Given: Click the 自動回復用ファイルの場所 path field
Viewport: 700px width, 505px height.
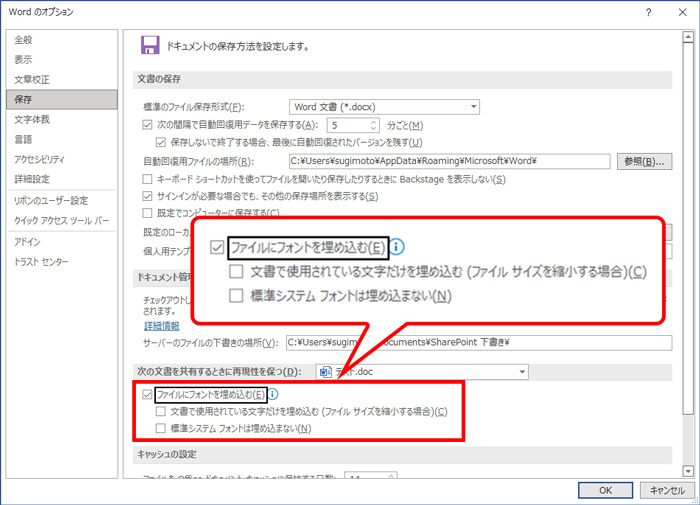Looking at the screenshot, I should (x=450, y=161).
